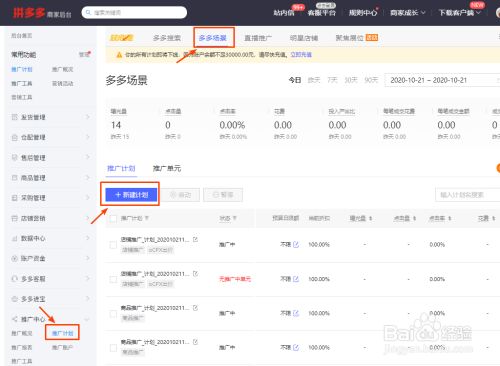500x366 pixels.
Task: Select the 昨天 date range
Action: (x=314, y=80)
